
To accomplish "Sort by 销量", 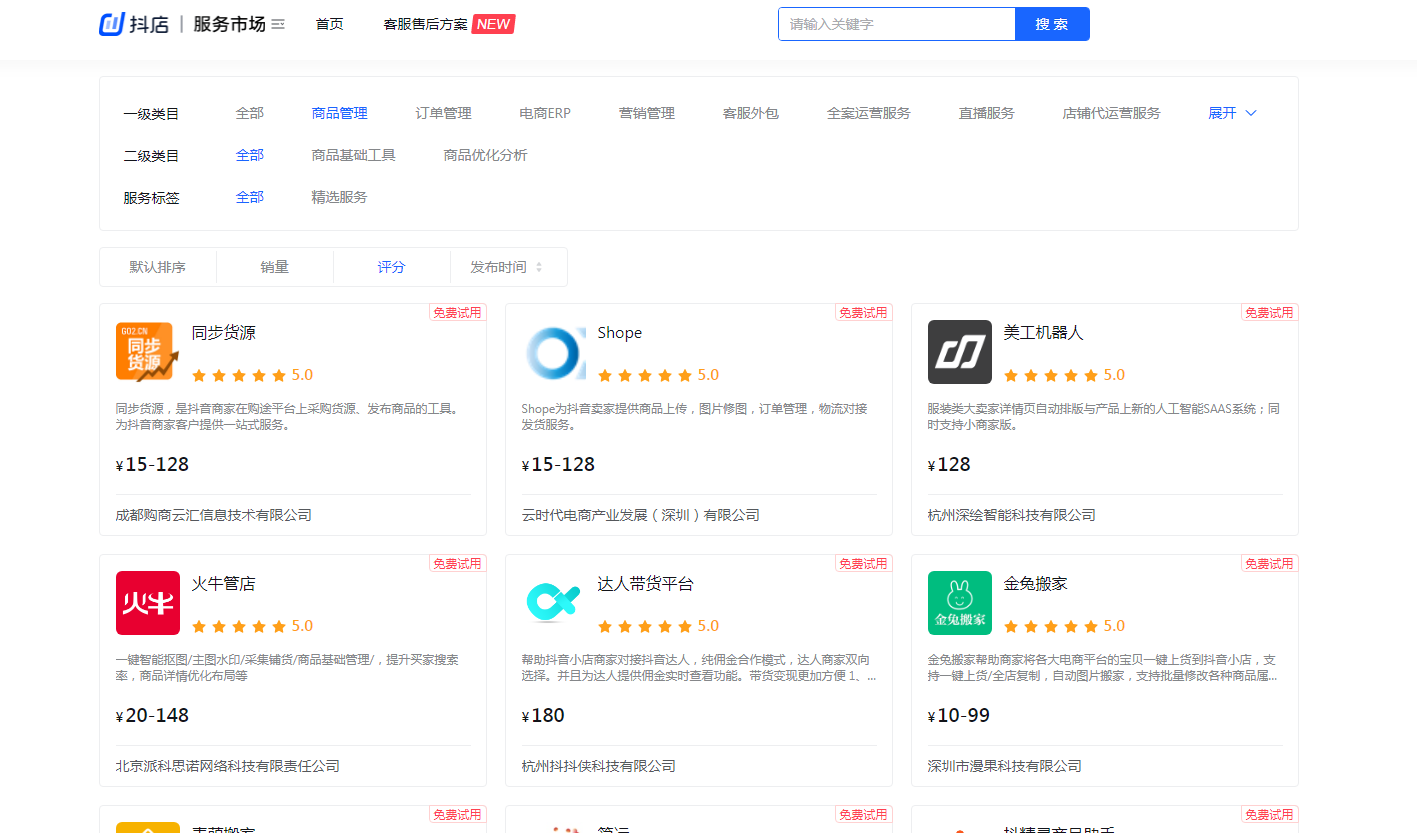I will pyautogui.click(x=275, y=267).
